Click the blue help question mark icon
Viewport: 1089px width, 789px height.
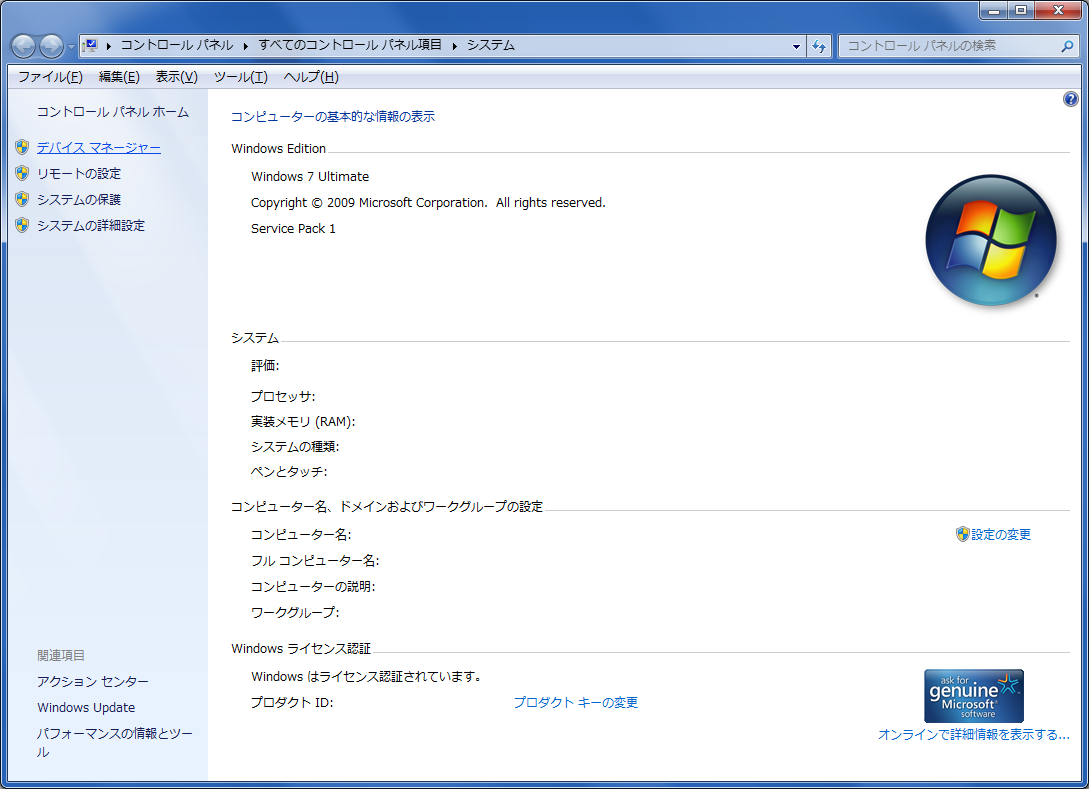tap(1070, 99)
